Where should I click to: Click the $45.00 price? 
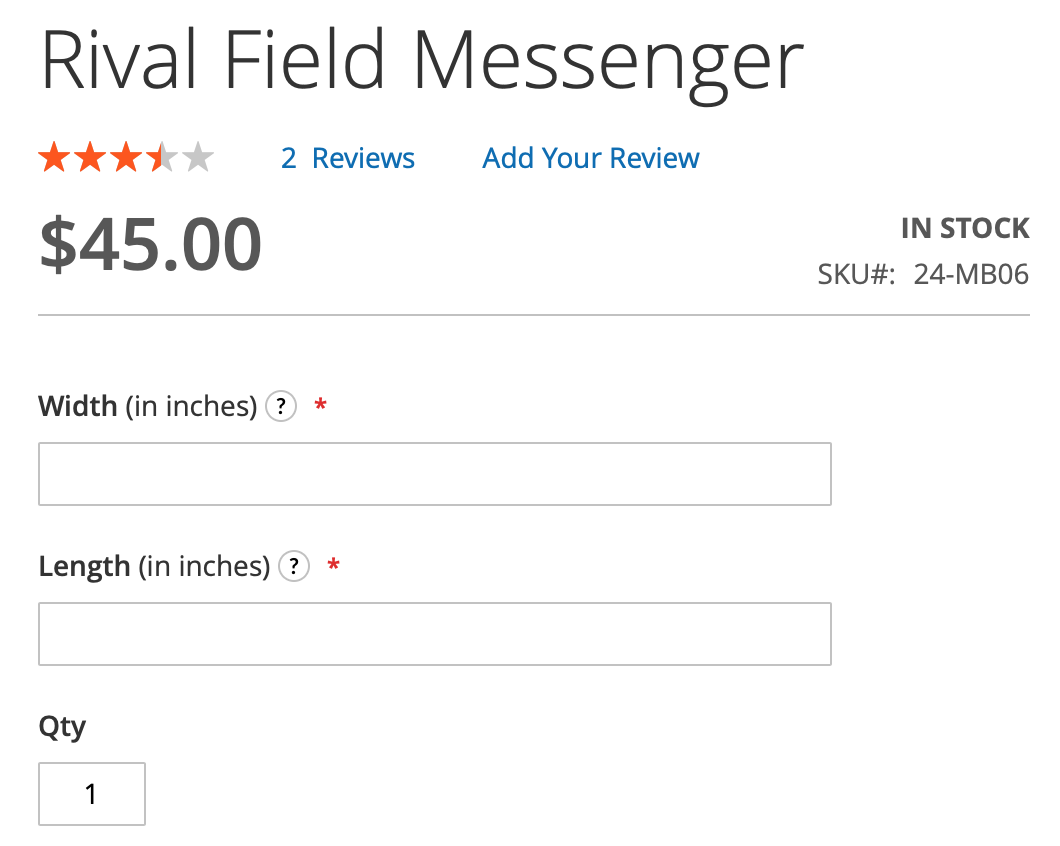point(151,244)
